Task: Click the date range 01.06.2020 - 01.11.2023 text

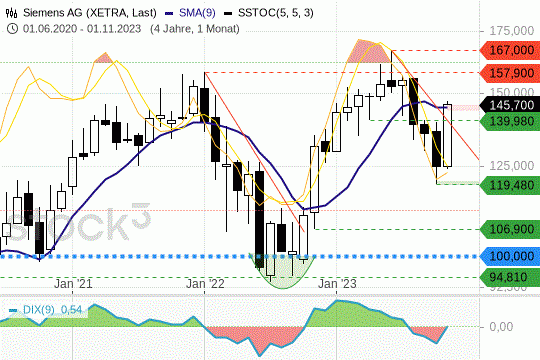Action: (82, 29)
